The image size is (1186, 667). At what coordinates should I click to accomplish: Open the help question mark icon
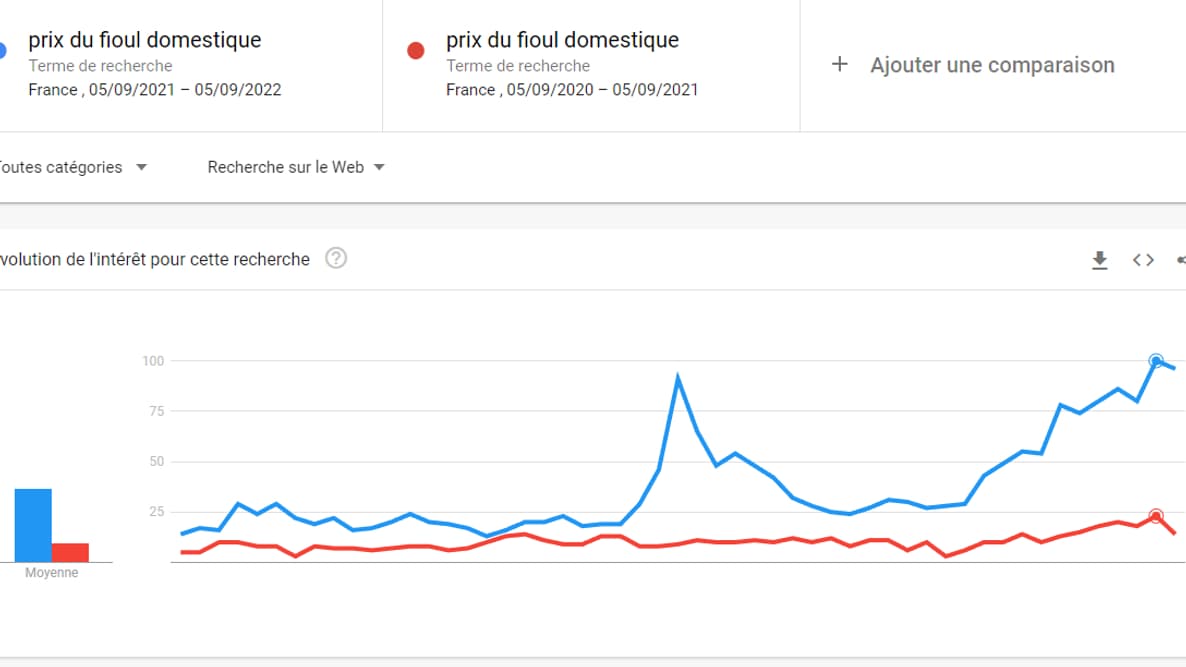coord(336,259)
